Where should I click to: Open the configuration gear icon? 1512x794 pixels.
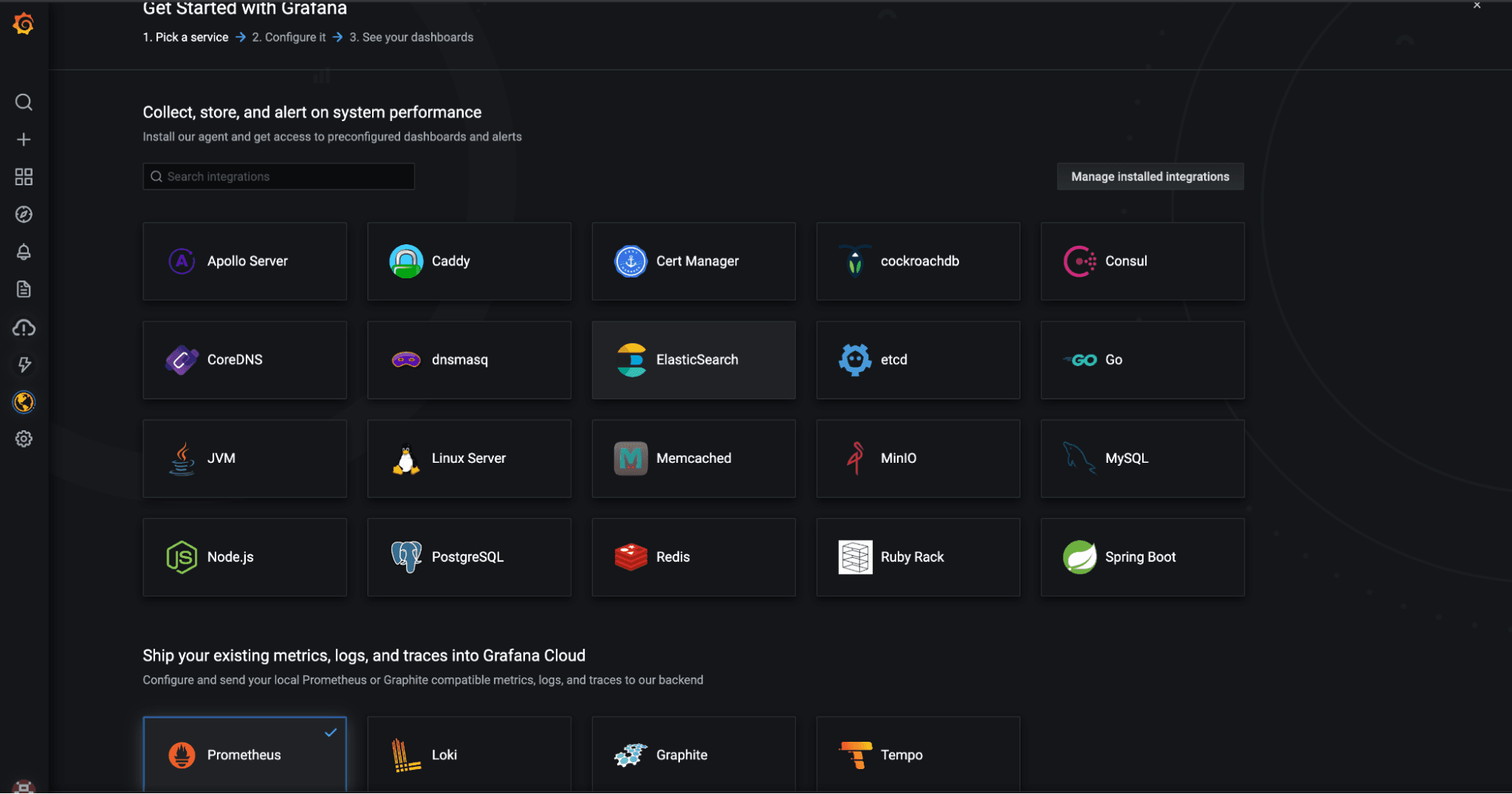(x=23, y=439)
